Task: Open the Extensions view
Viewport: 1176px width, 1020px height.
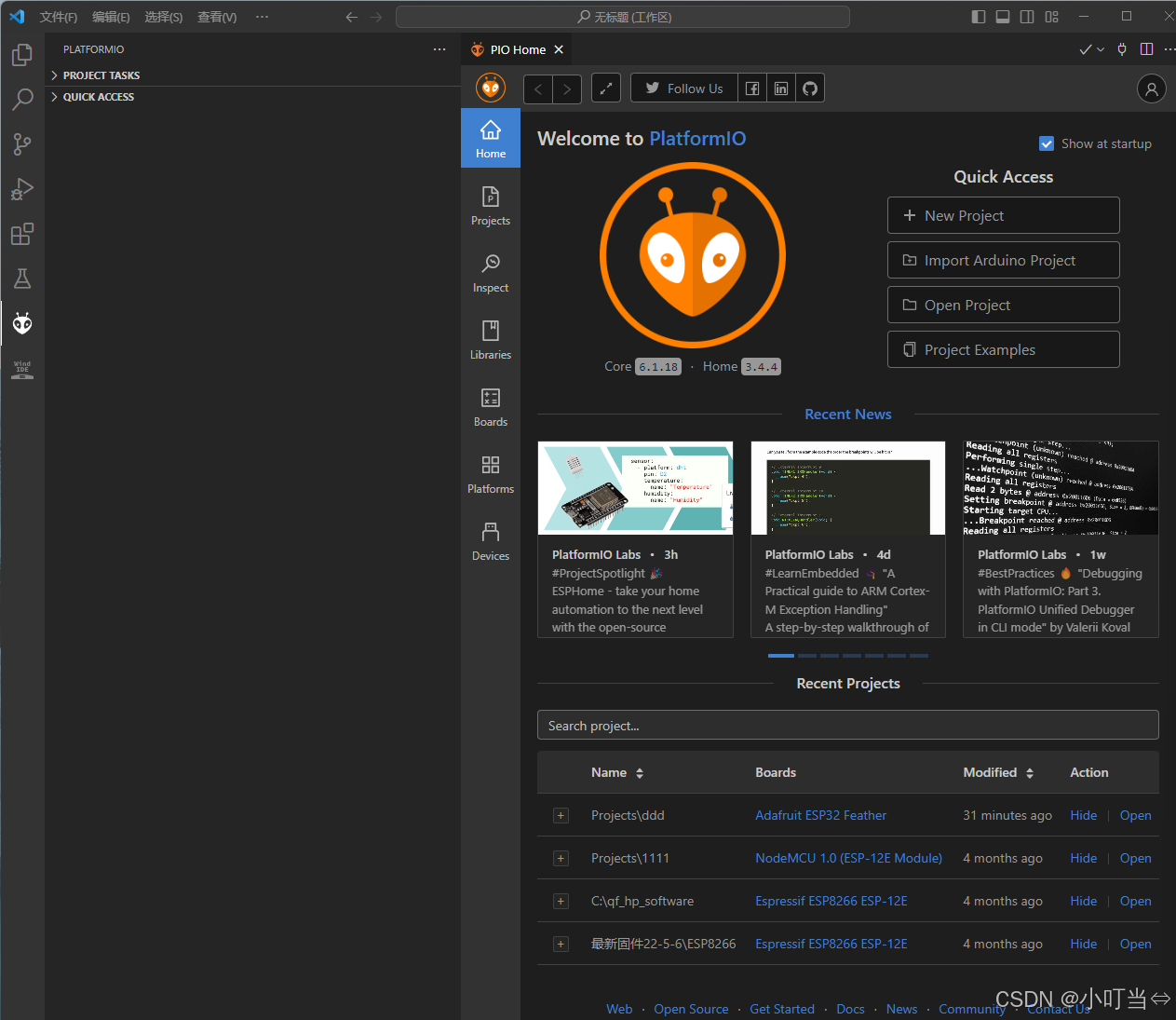Action: pos(22,234)
